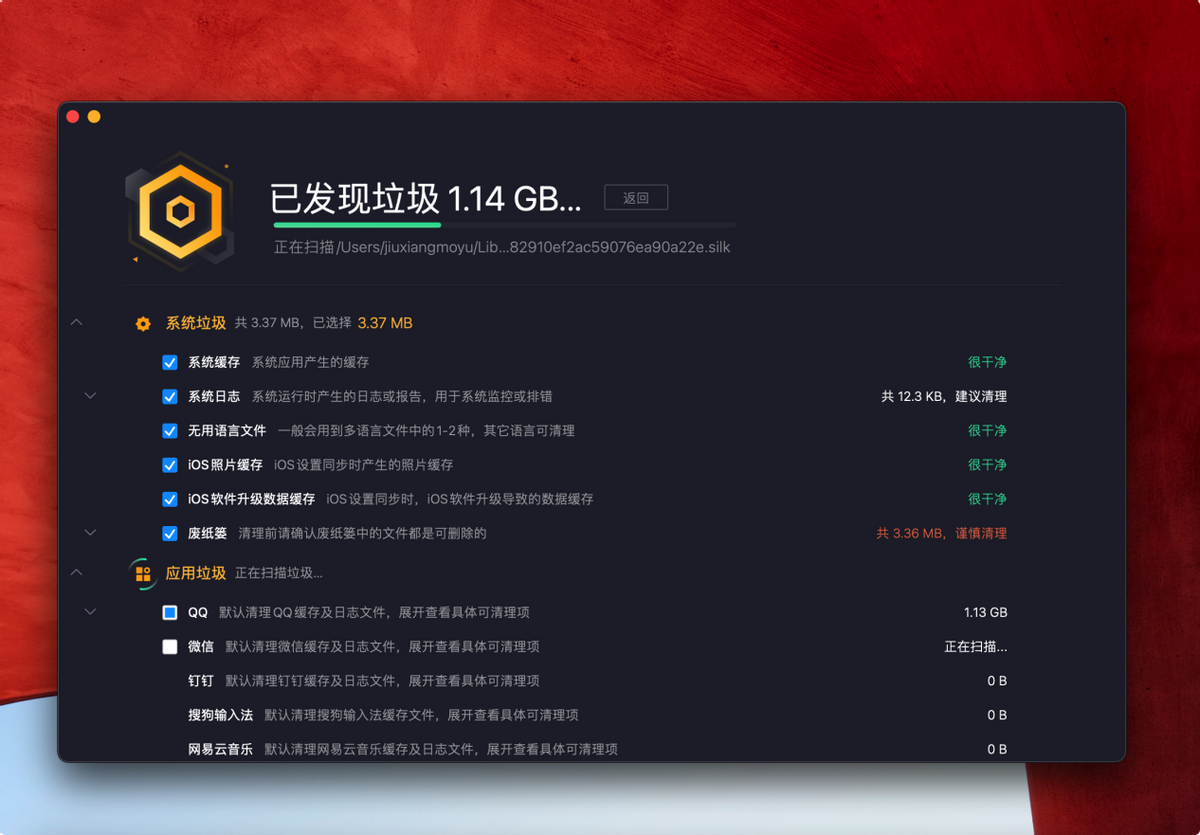Click the 已发现垃圾 1.14 GB heading

pos(425,198)
